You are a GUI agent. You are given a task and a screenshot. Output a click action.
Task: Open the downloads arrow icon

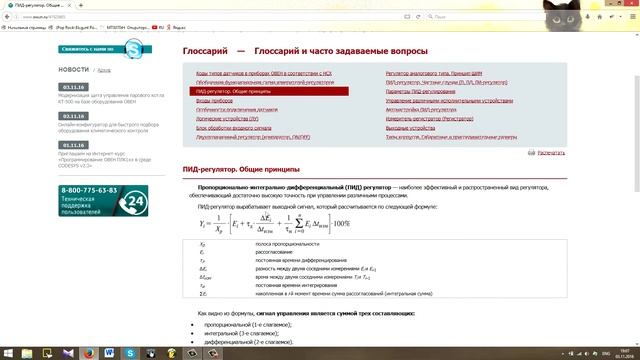pos(587,17)
